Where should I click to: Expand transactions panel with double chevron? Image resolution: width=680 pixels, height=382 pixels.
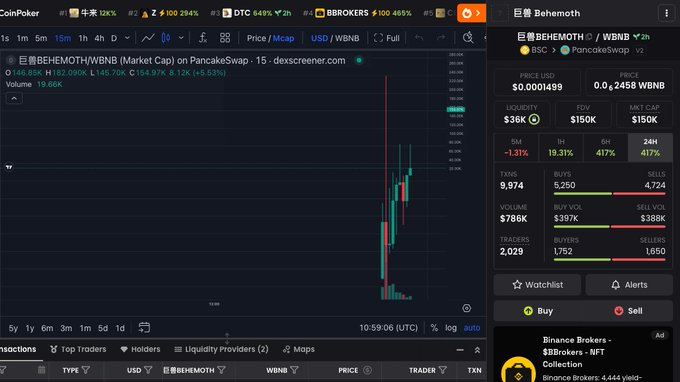pyautogui.click(x=477, y=349)
